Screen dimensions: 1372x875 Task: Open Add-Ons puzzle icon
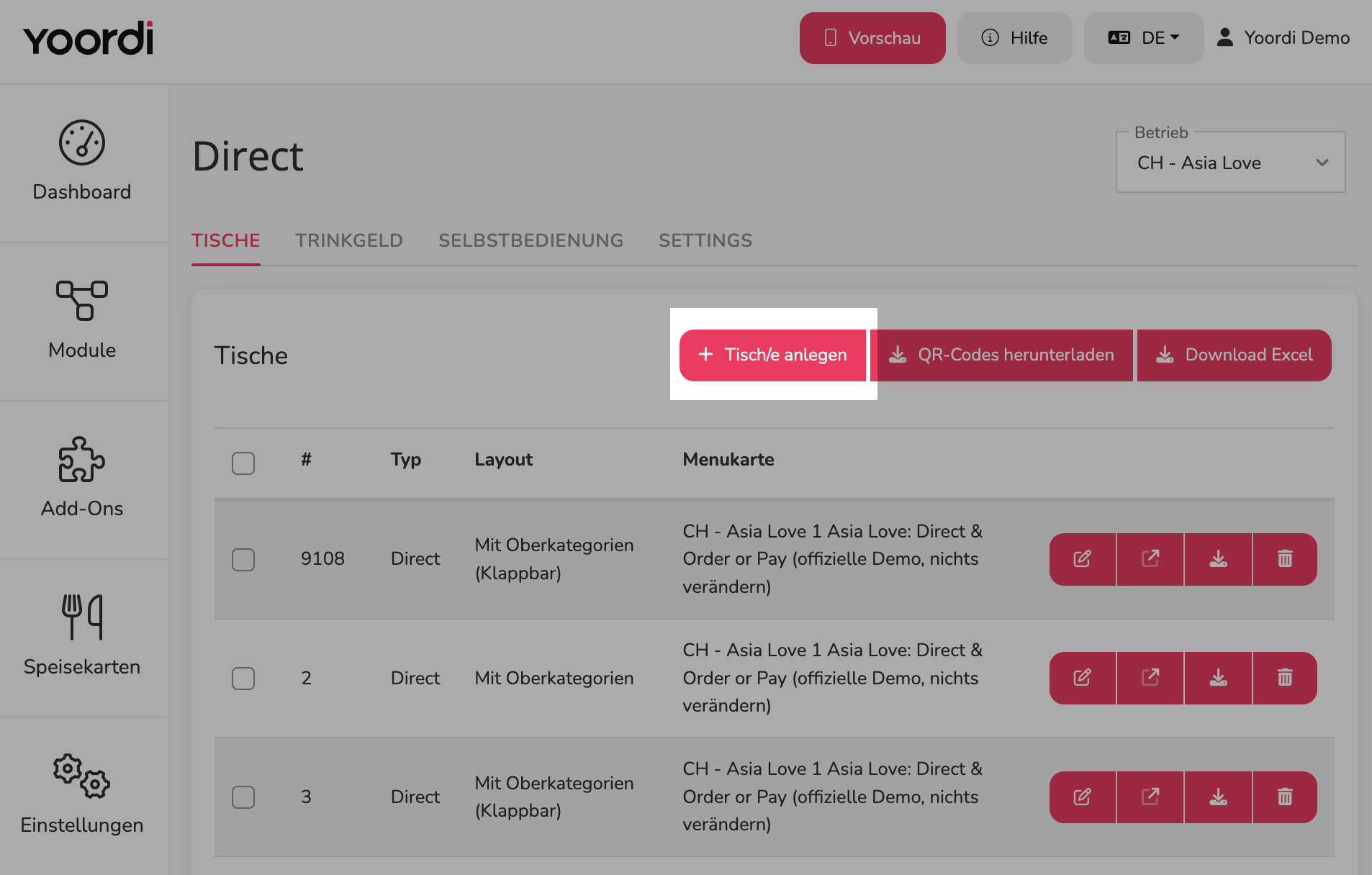[82, 459]
